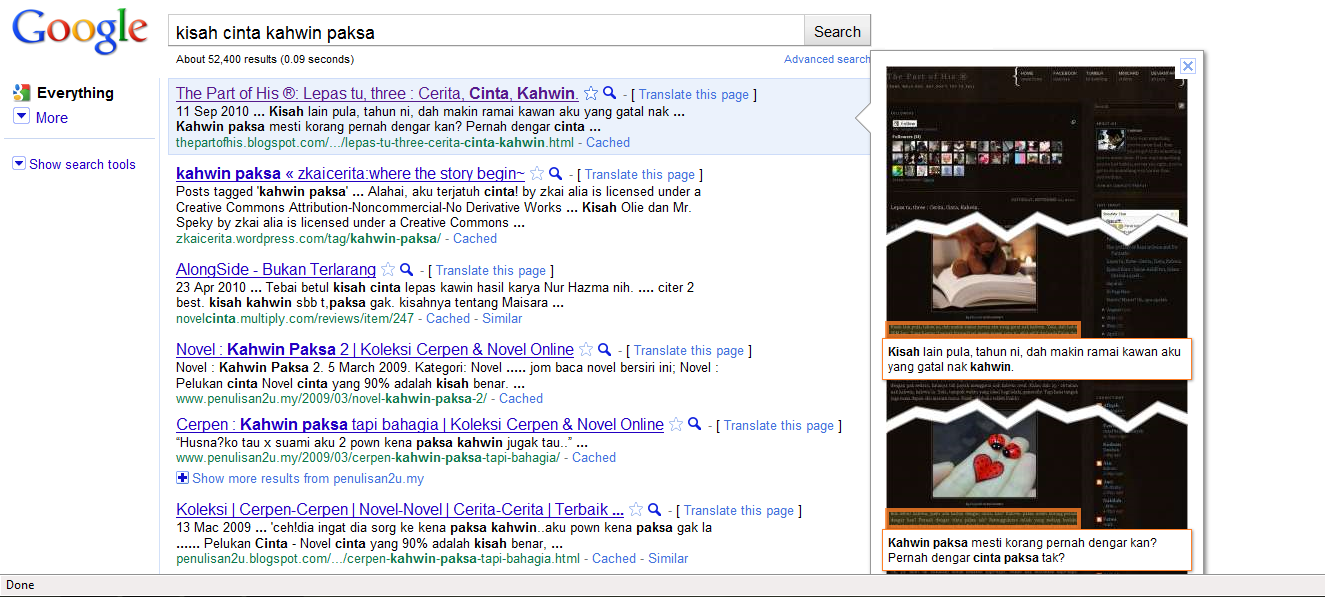Star the 'AlongSide - Bukan Terlarang' result
Image resolution: width=1325 pixels, height=597 pixels.
(x=388, y=270)
